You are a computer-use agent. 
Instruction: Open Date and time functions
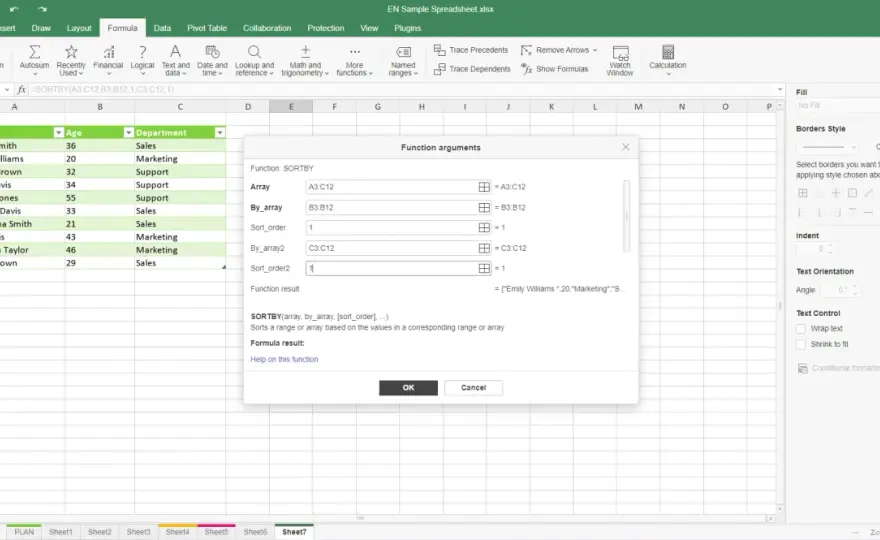(212, 60)
